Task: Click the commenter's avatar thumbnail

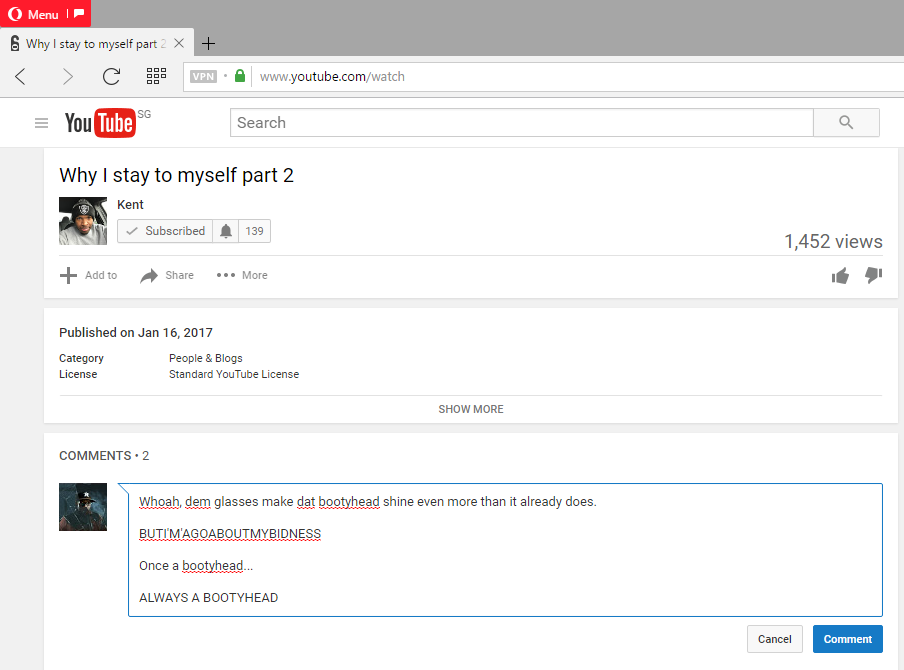Action: coord(83,507)
